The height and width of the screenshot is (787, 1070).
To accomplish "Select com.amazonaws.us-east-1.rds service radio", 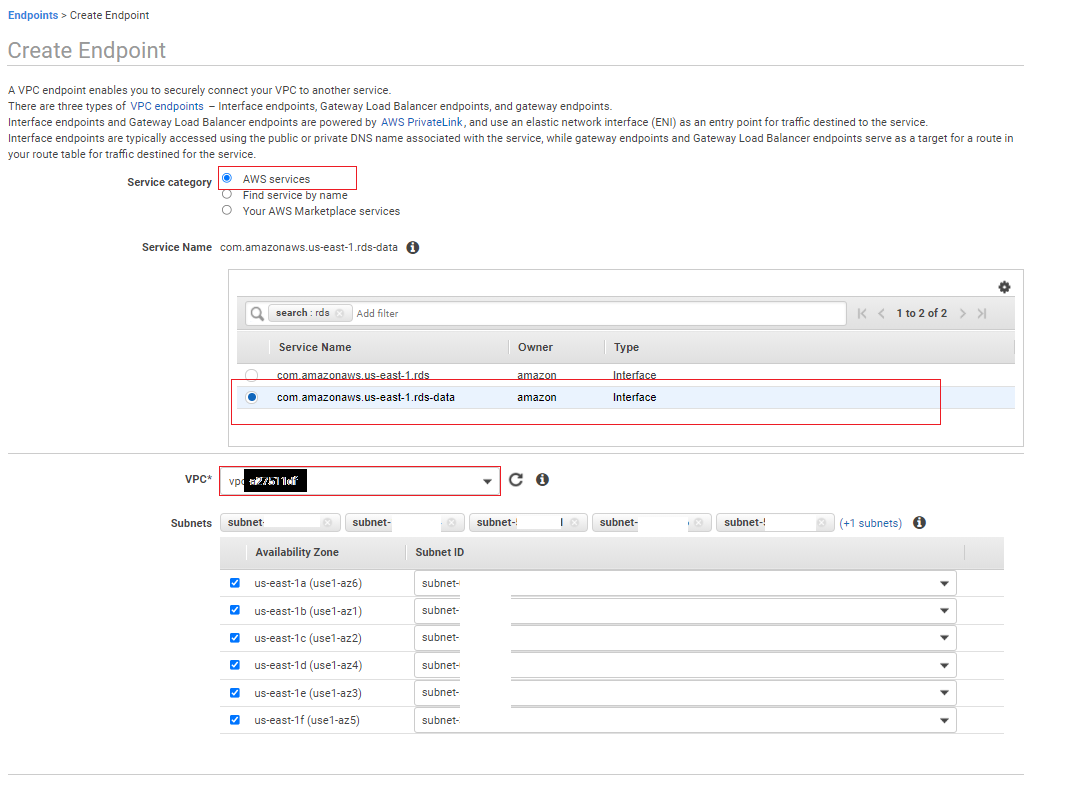I will click(x=252, y=375).
